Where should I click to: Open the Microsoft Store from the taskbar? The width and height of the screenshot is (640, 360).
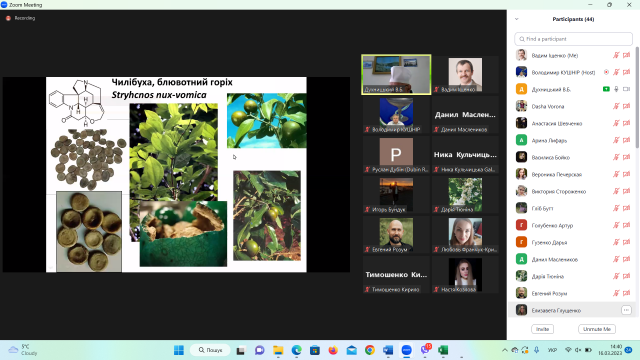pos(315,350)
